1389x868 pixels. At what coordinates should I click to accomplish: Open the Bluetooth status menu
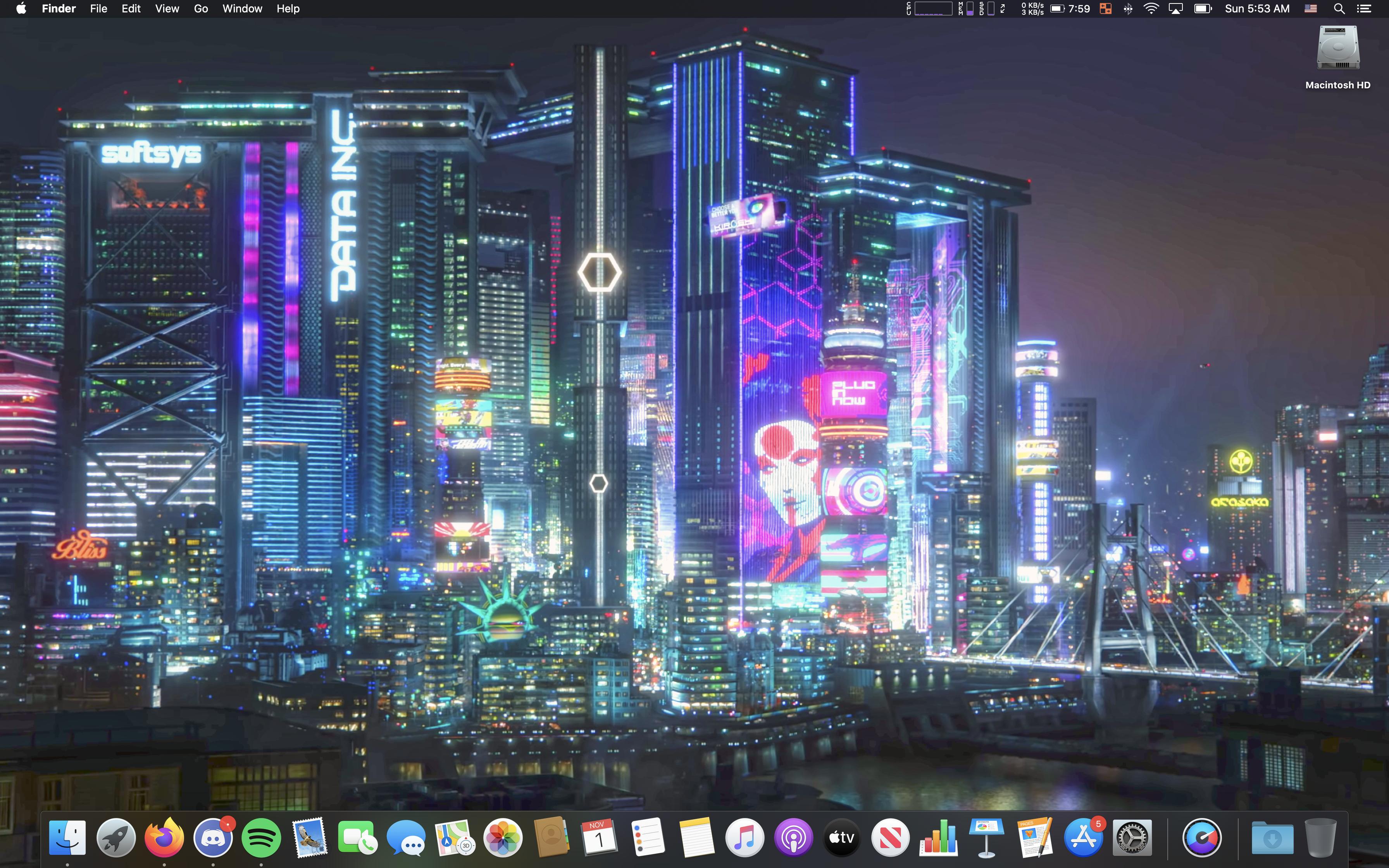[1128, 9]
